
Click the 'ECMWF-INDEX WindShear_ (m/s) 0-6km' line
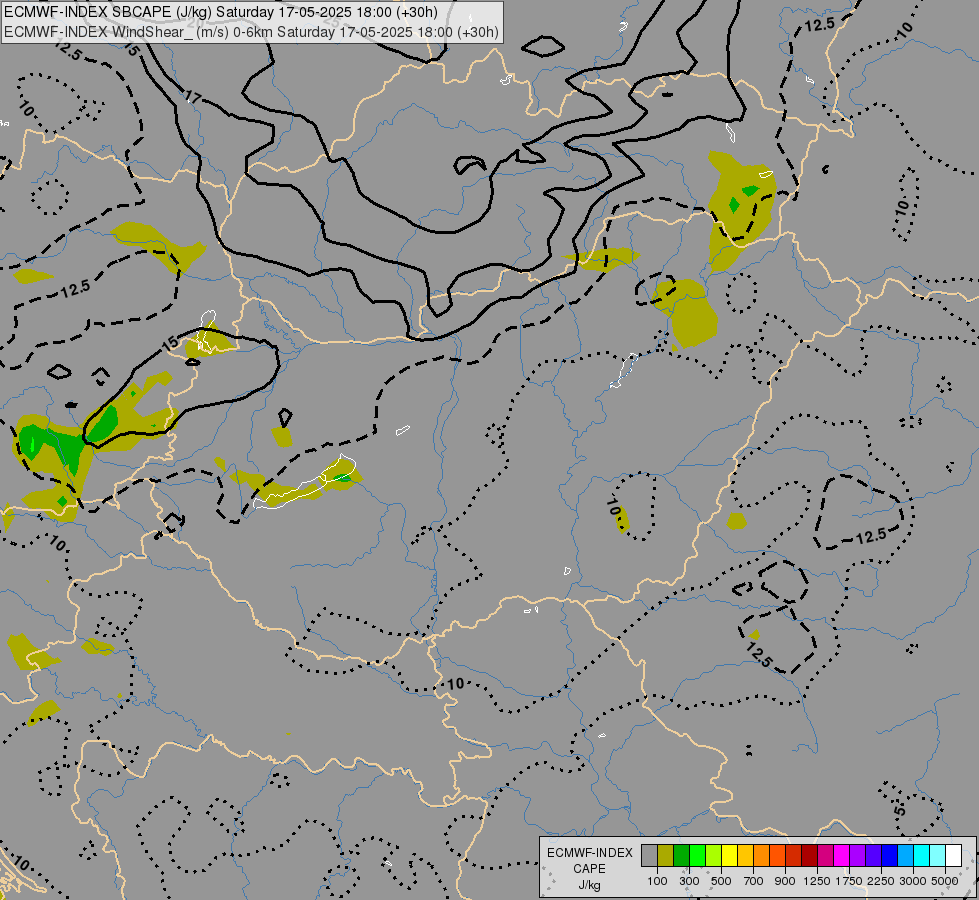tap(139, 32)
